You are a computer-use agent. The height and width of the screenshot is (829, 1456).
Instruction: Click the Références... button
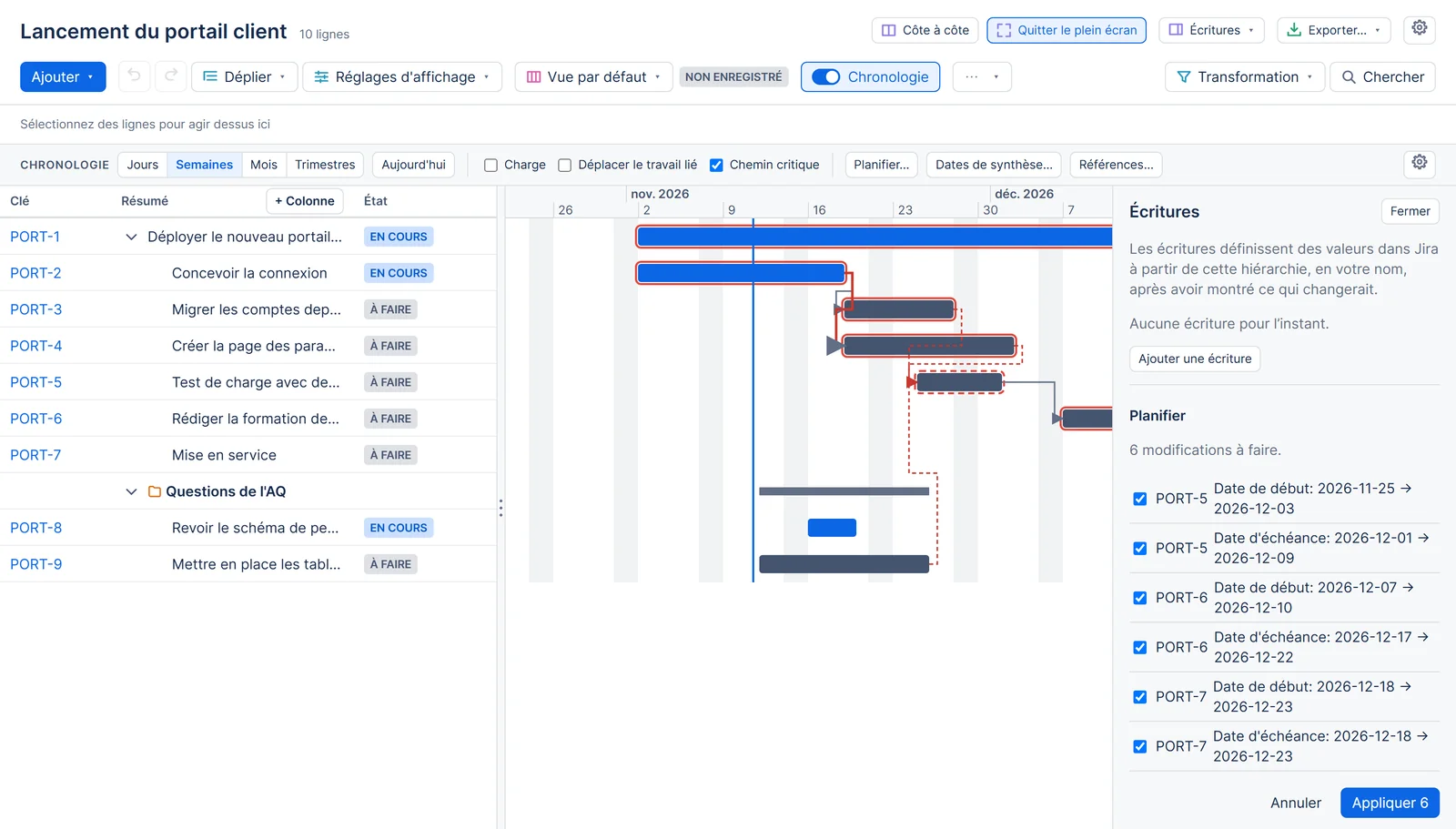pyautogui.click(x=1116, y=165)
